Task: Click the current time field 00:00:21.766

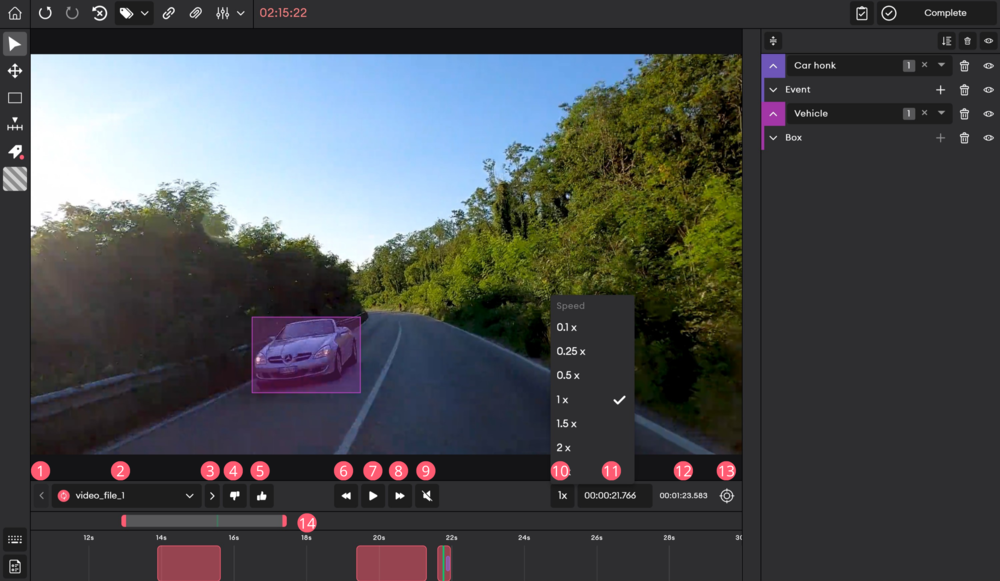Action: click(615, 496)
